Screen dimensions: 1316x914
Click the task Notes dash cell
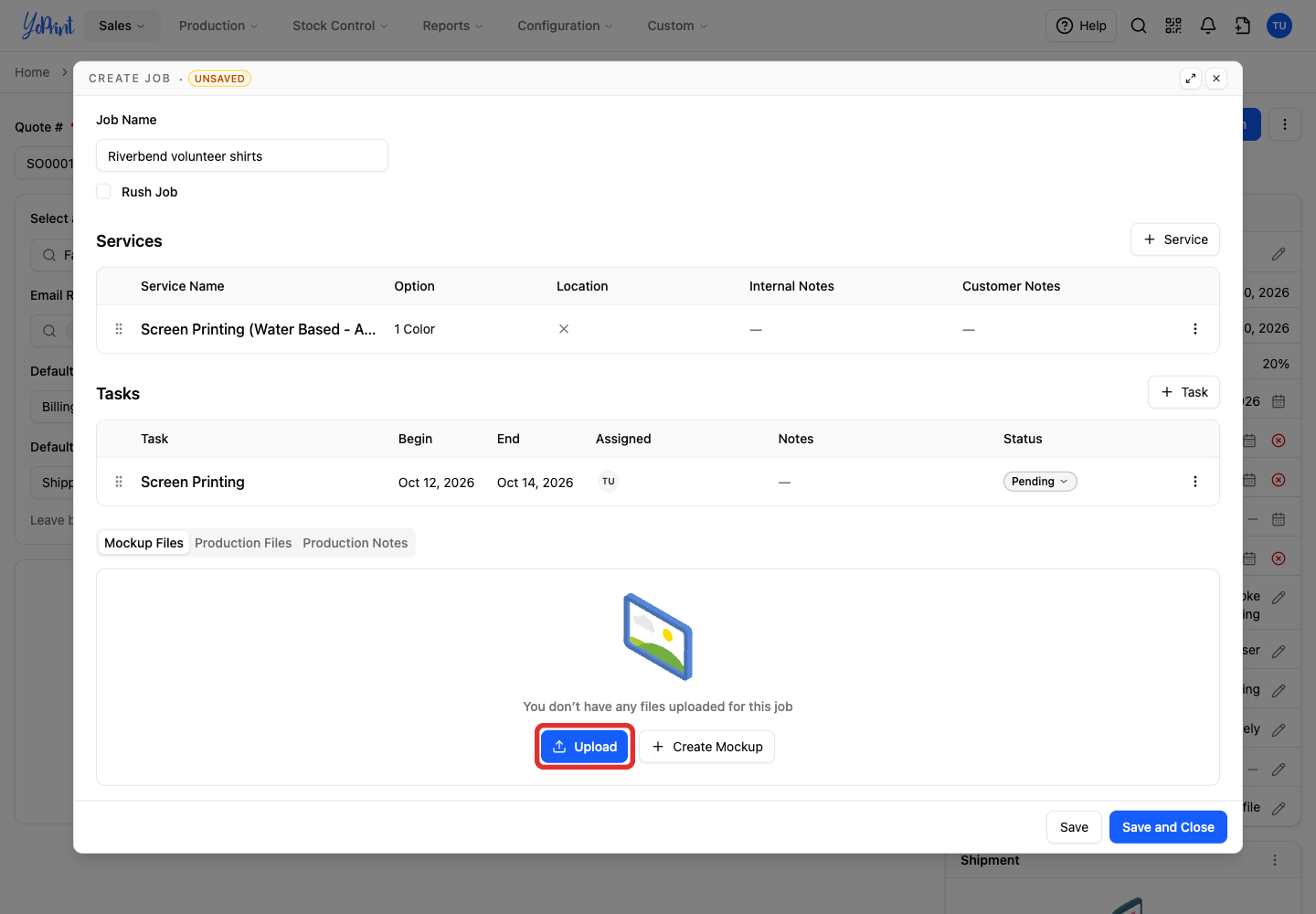pos(784,482)
